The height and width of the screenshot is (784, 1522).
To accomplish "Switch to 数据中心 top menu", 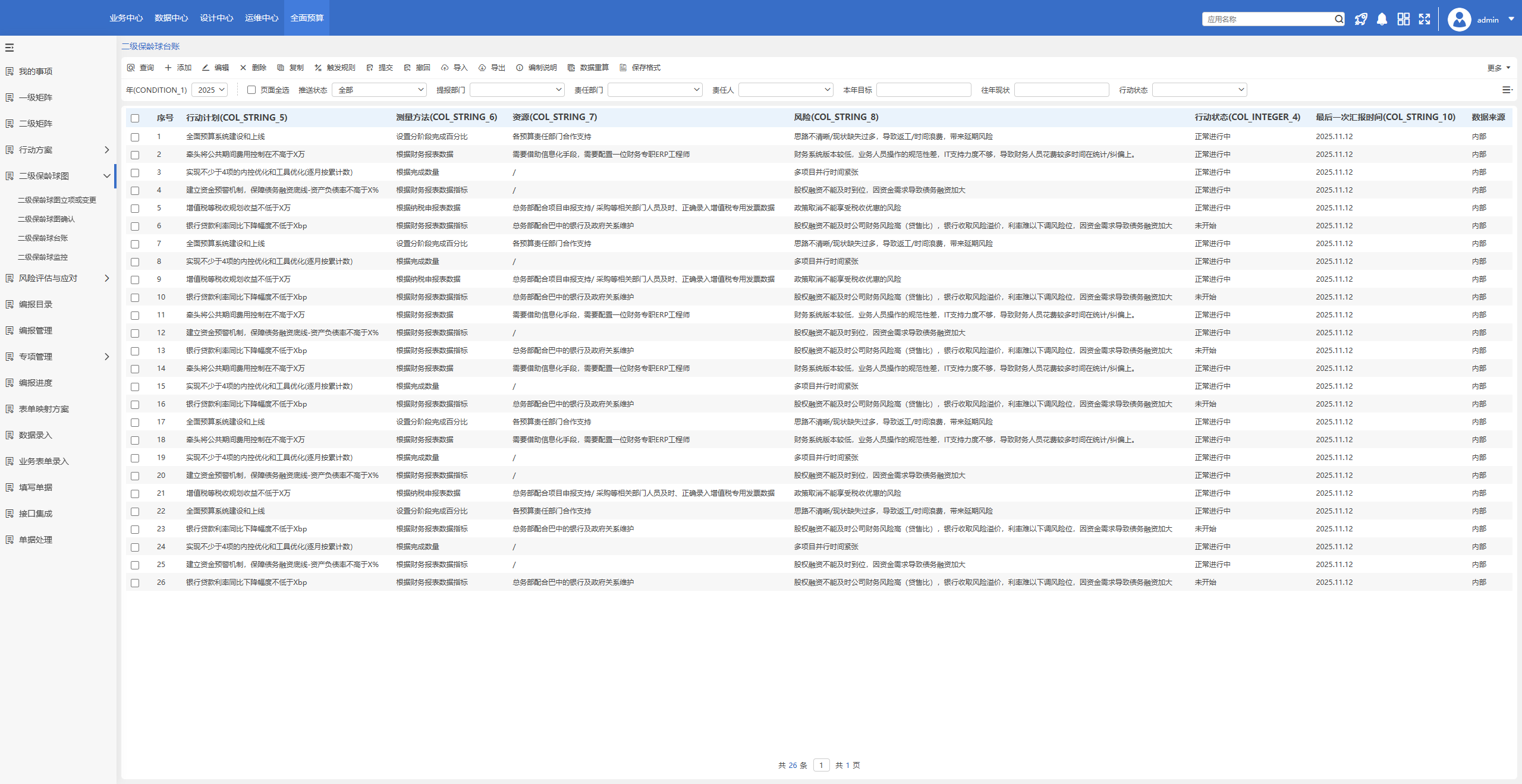I will click(x=171, y=18).
